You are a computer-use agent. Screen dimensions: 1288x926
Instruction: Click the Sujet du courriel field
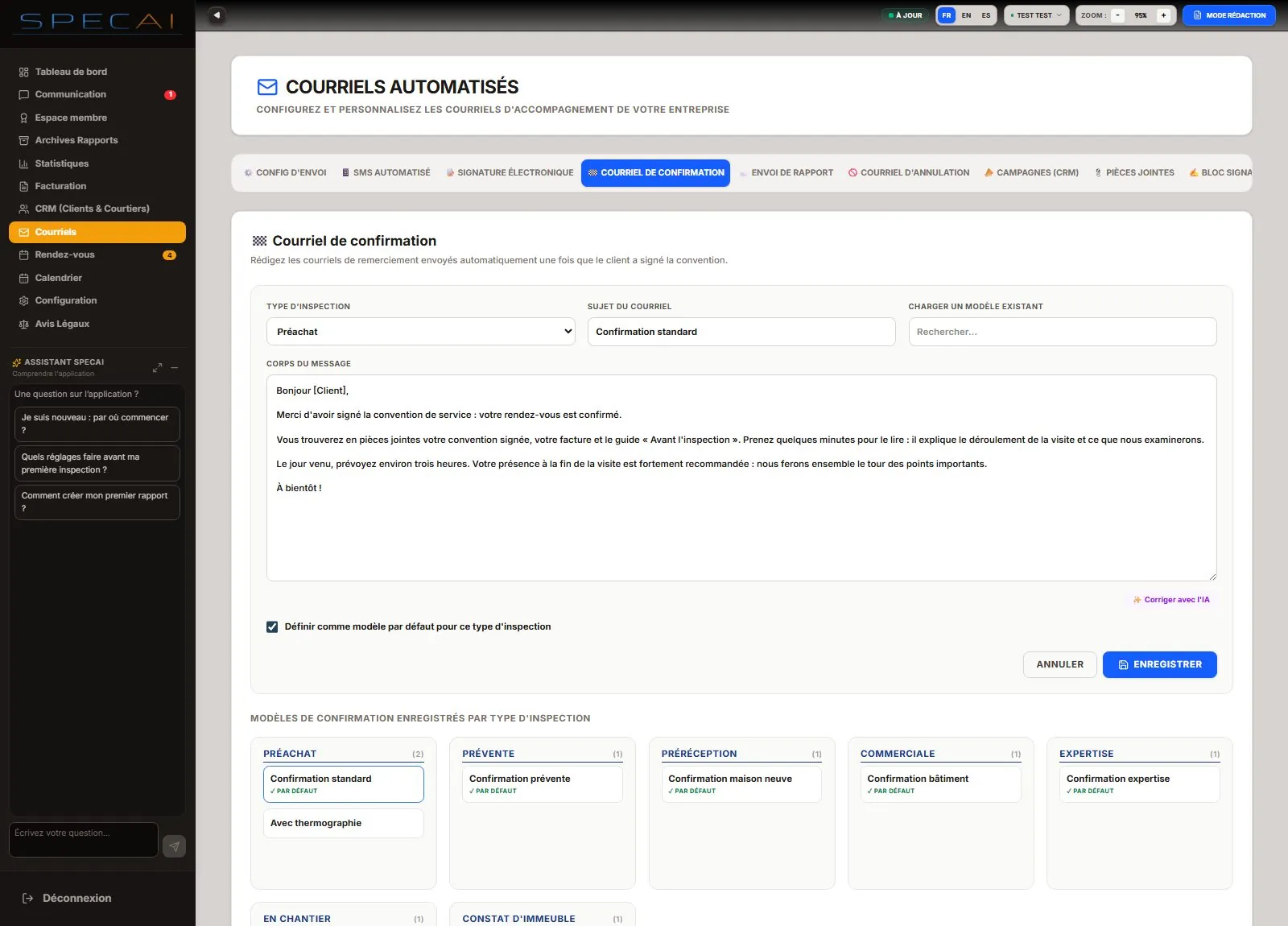[741, 332]
